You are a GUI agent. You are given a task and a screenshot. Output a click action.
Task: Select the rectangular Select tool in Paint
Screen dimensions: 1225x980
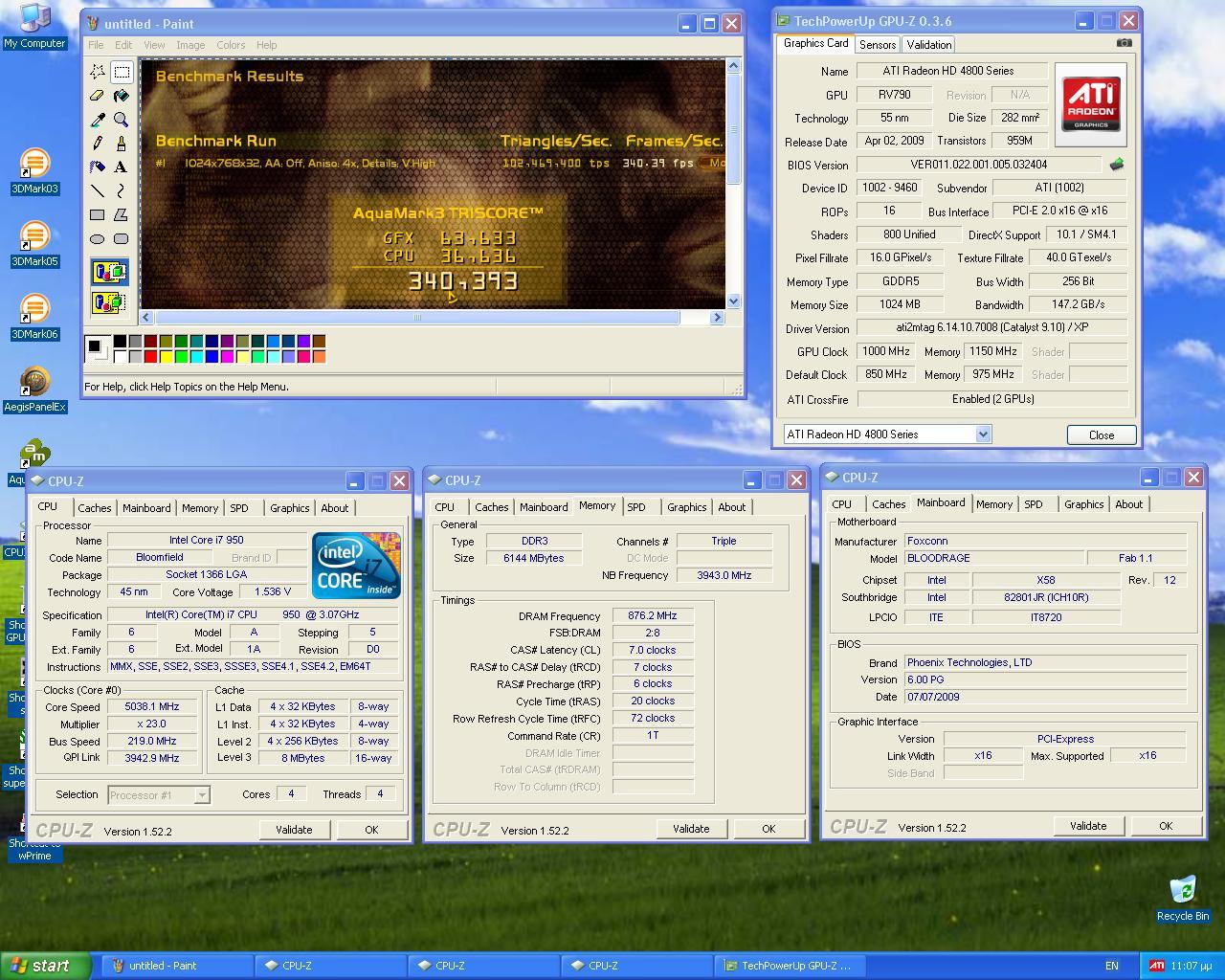(x=122, y=72)
